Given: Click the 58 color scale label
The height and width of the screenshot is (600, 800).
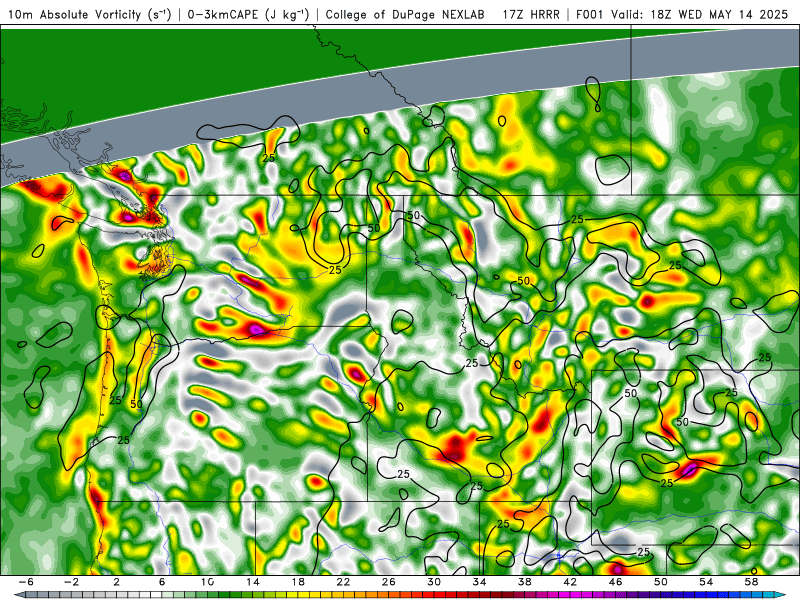Looking at the screenshot, I should pos(752,582).
